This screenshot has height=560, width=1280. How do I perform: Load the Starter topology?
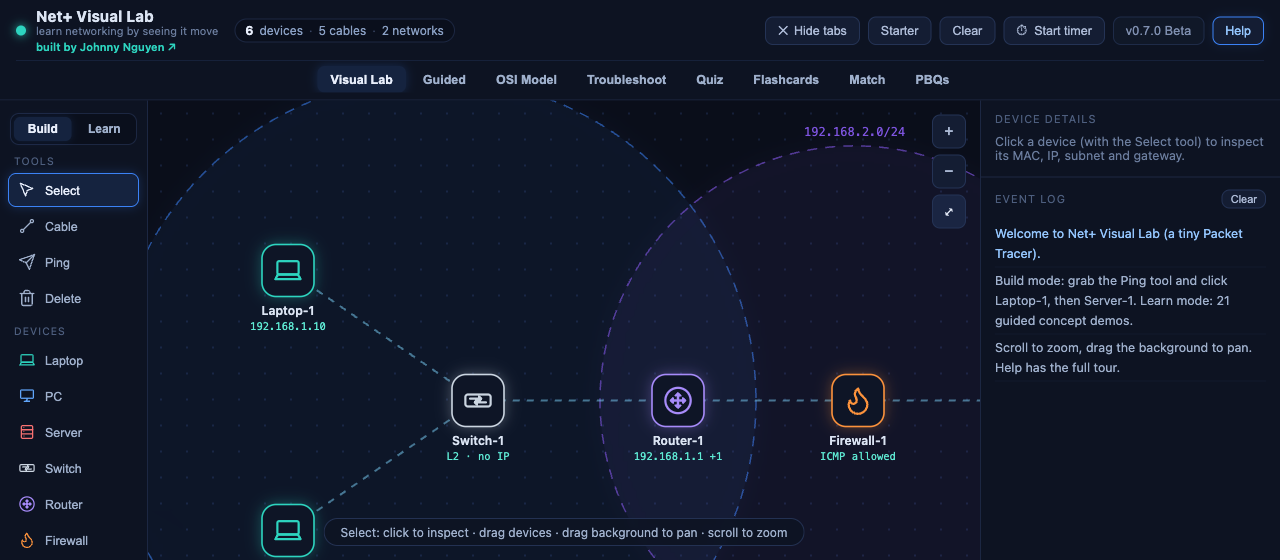coord(900,31)
